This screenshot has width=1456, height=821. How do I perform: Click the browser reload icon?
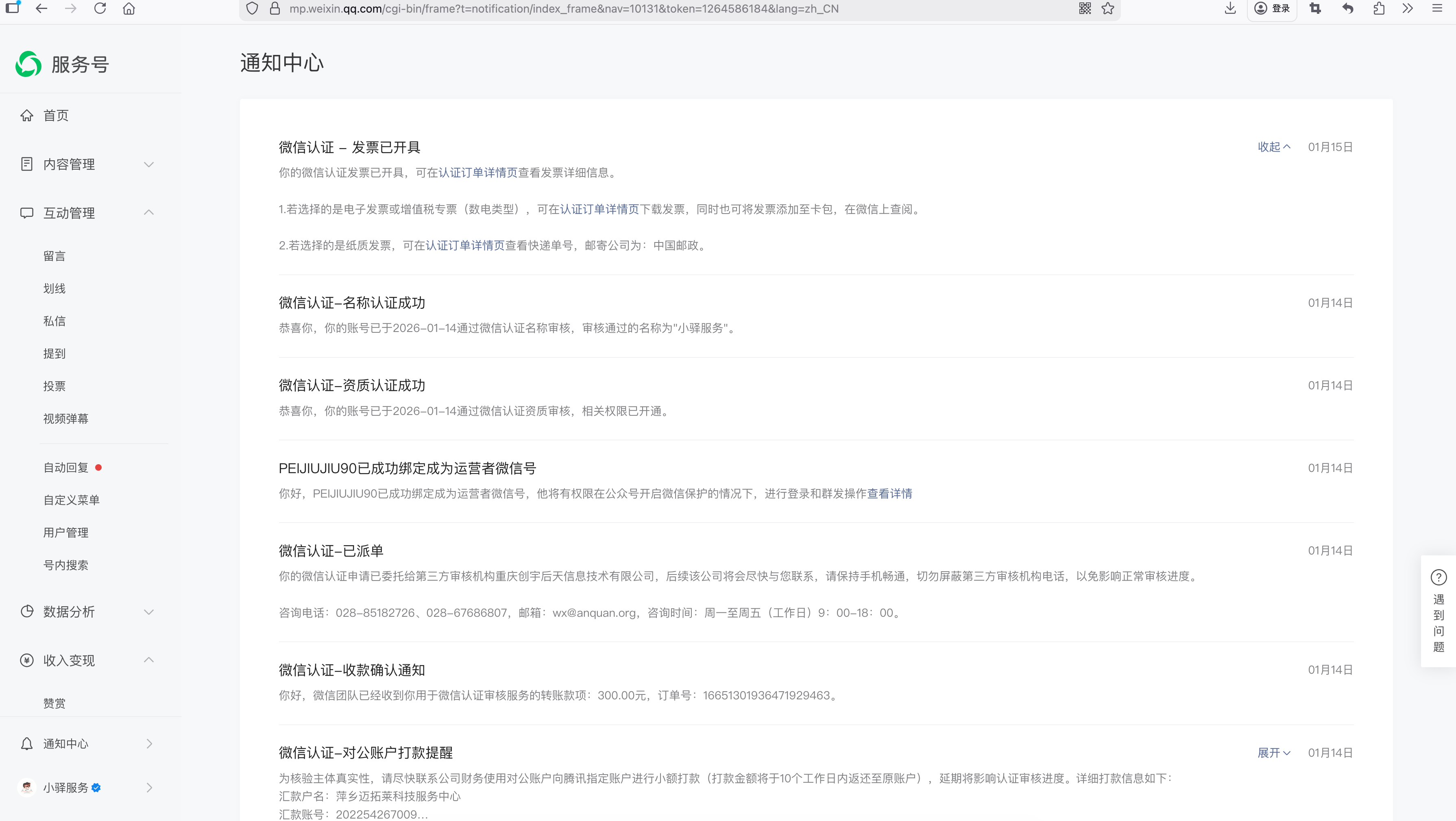100,9
